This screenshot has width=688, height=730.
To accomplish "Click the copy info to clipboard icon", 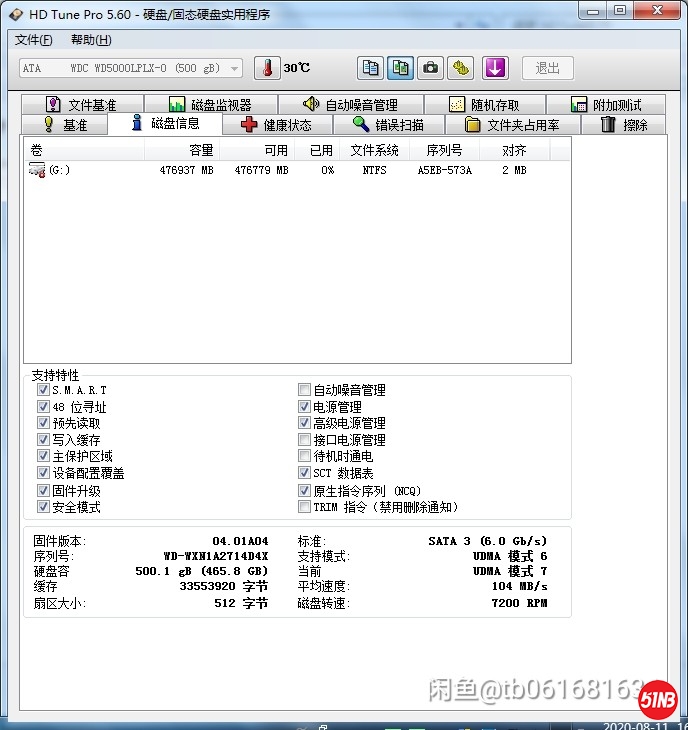I will point(371,68).
